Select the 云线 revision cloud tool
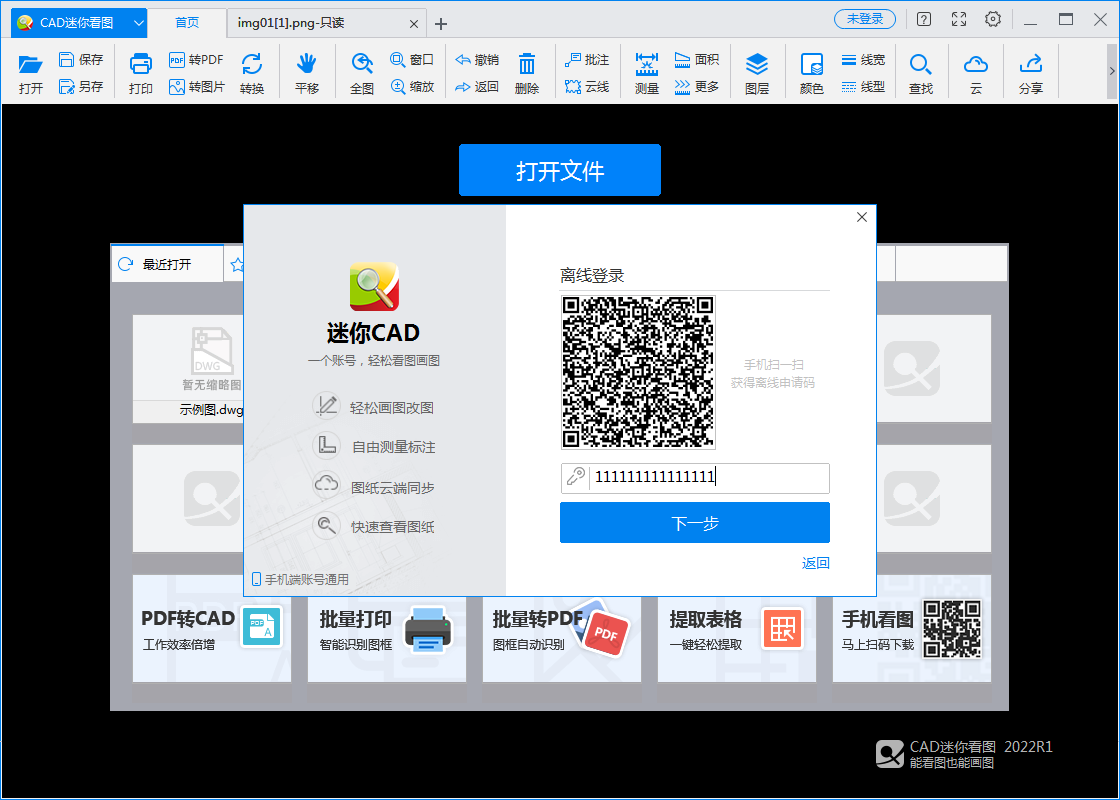 point(586,86)
